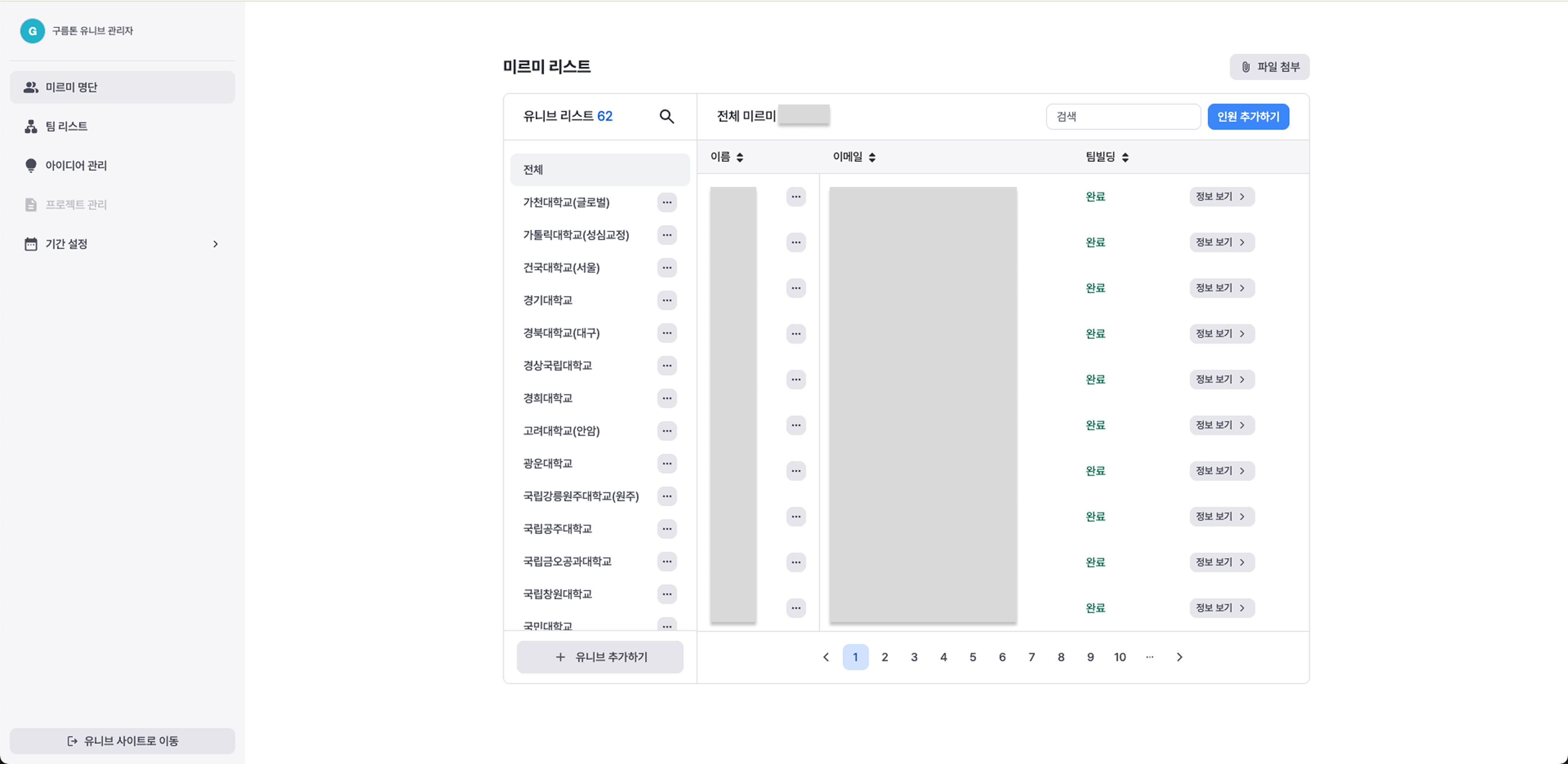Expand the 기간 설정 chevron arrow

[215, 244]
